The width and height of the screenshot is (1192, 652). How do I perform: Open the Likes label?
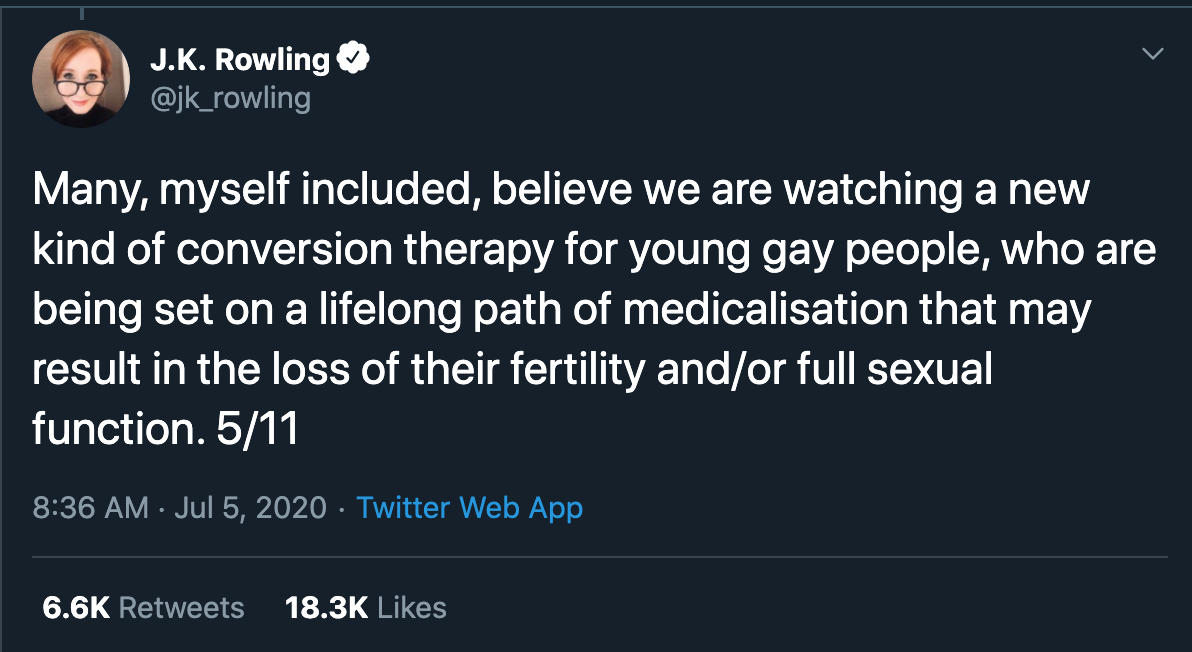pos(412,607)
